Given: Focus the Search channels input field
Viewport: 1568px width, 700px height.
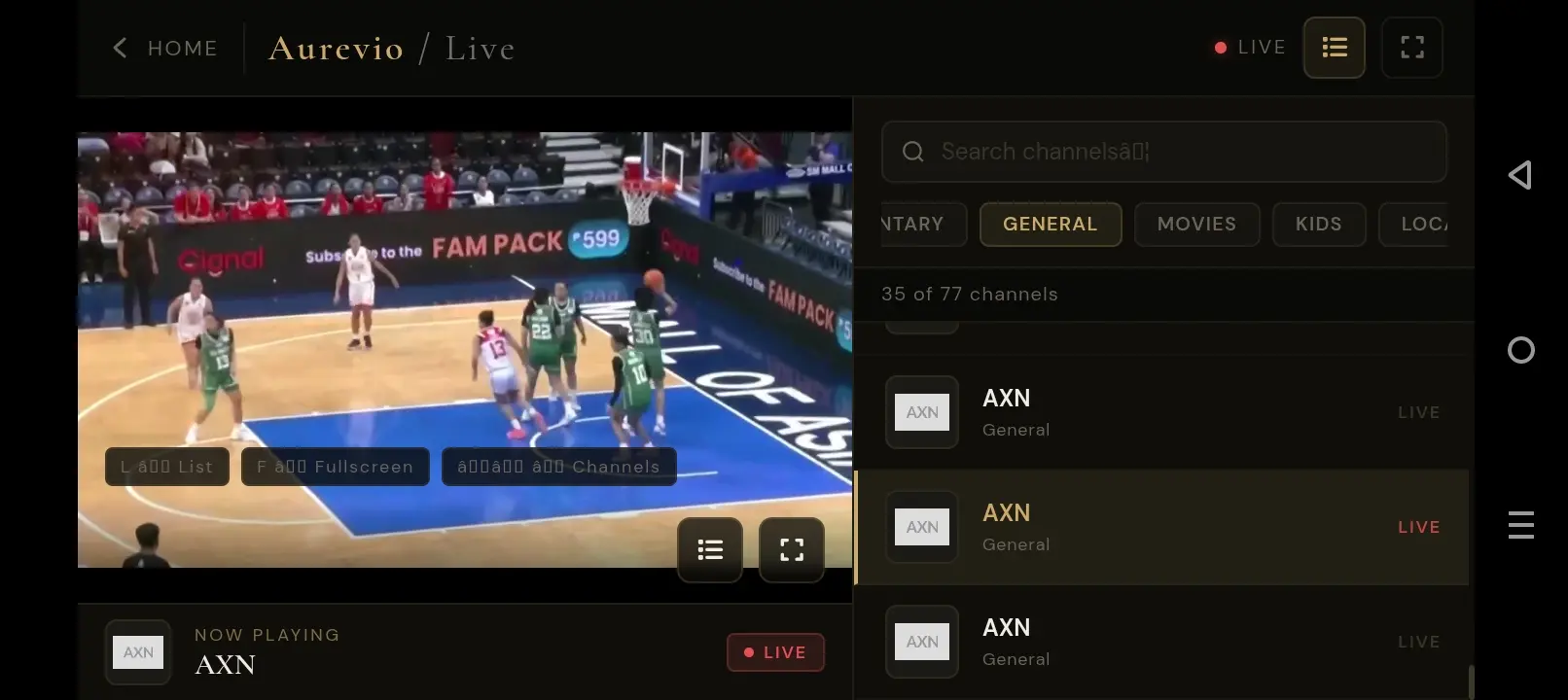Looking at the screenshot, I should (1164, 152).
